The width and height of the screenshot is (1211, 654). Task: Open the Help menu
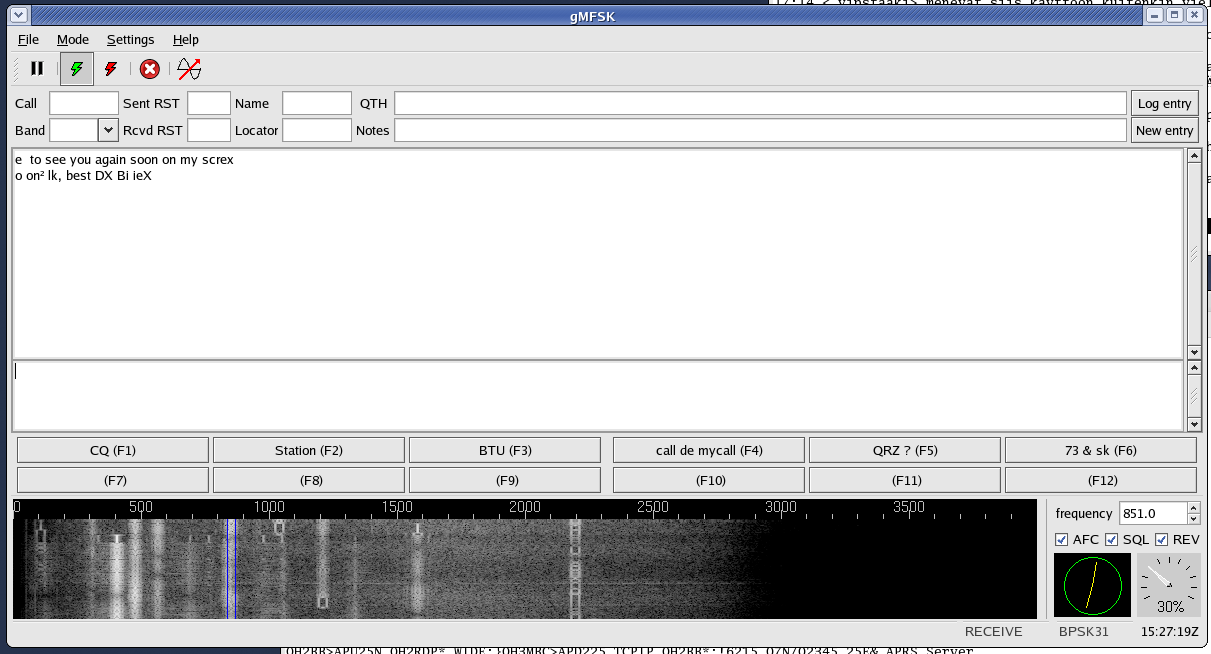coord(186,40)
